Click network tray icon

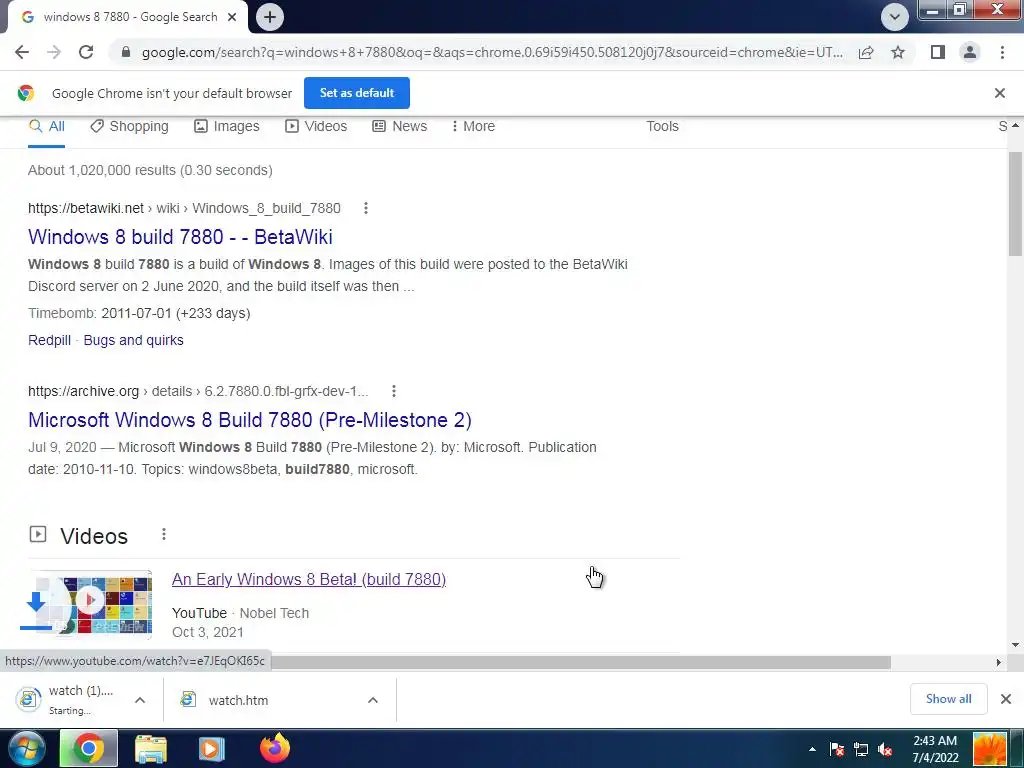(x=861, y=750)
